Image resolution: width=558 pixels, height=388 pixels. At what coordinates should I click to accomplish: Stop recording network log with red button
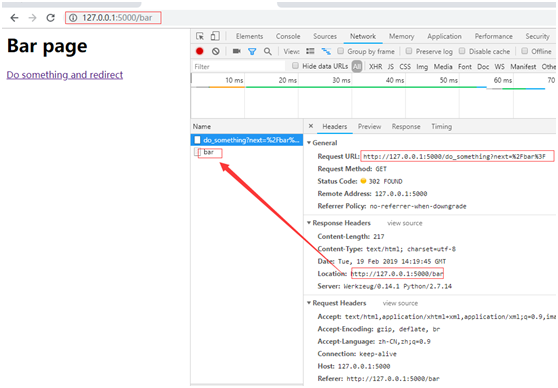(200, 51)
